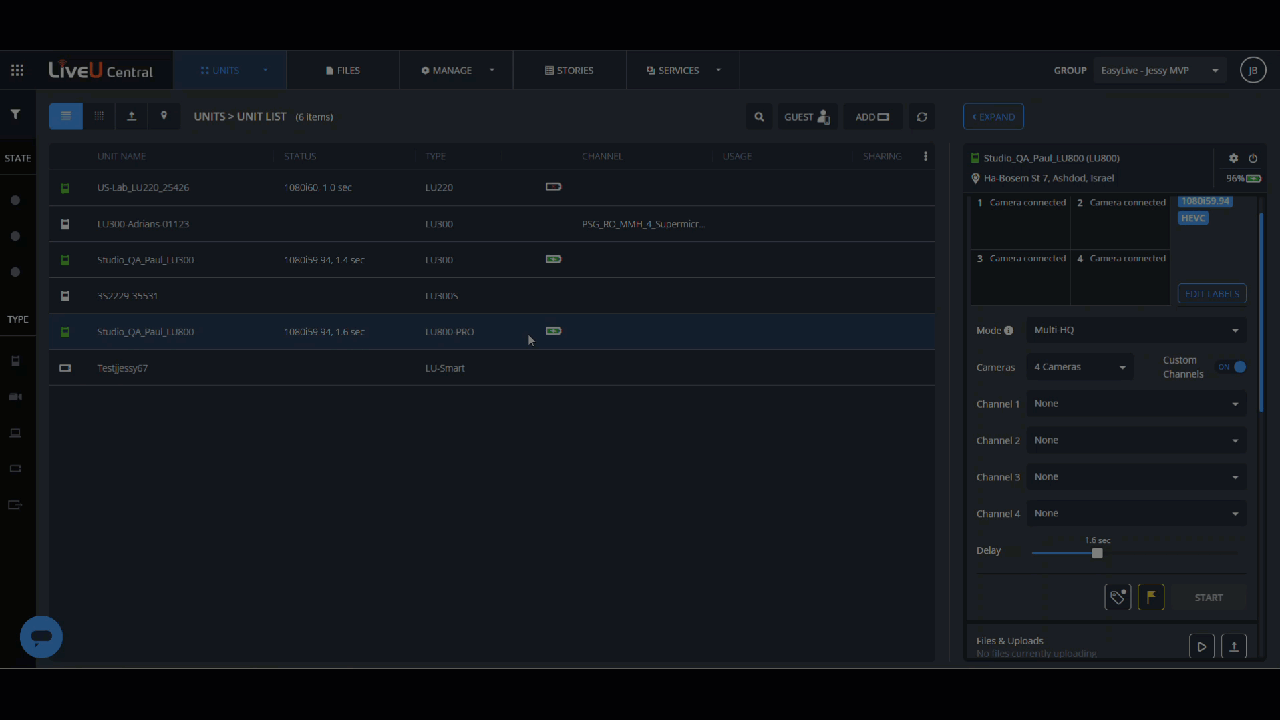
Task: Sort by Status column header
Action: click(x=300, y=156)
